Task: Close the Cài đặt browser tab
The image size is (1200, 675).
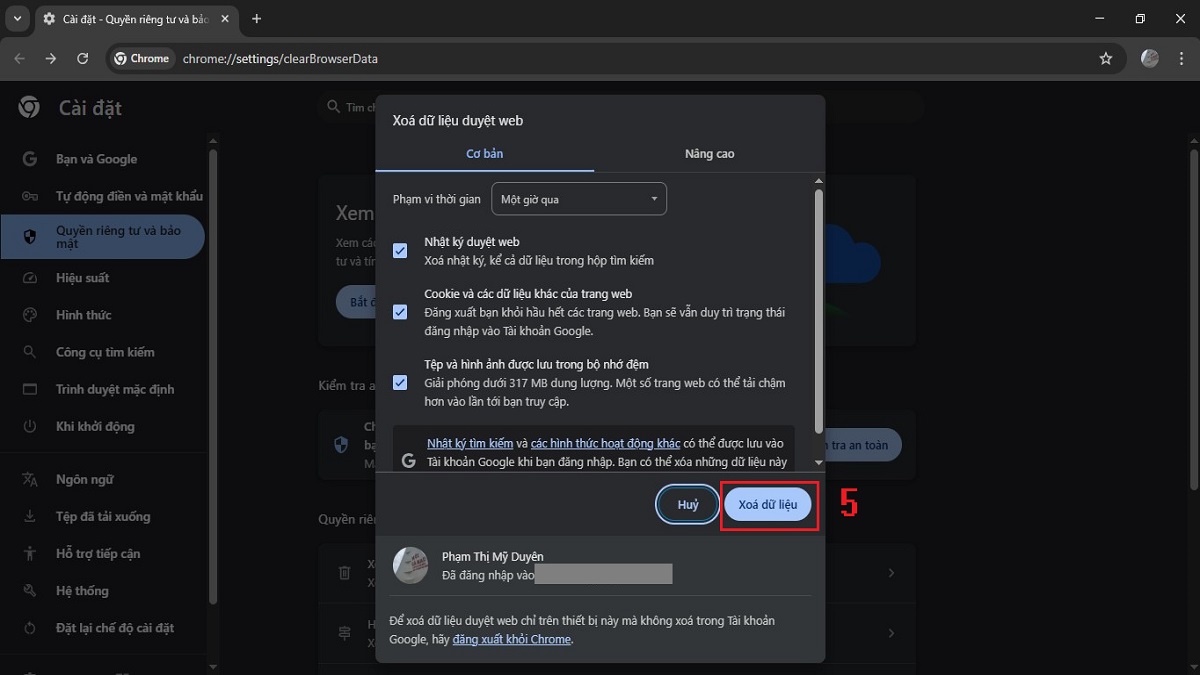Action: coord(224,19)
